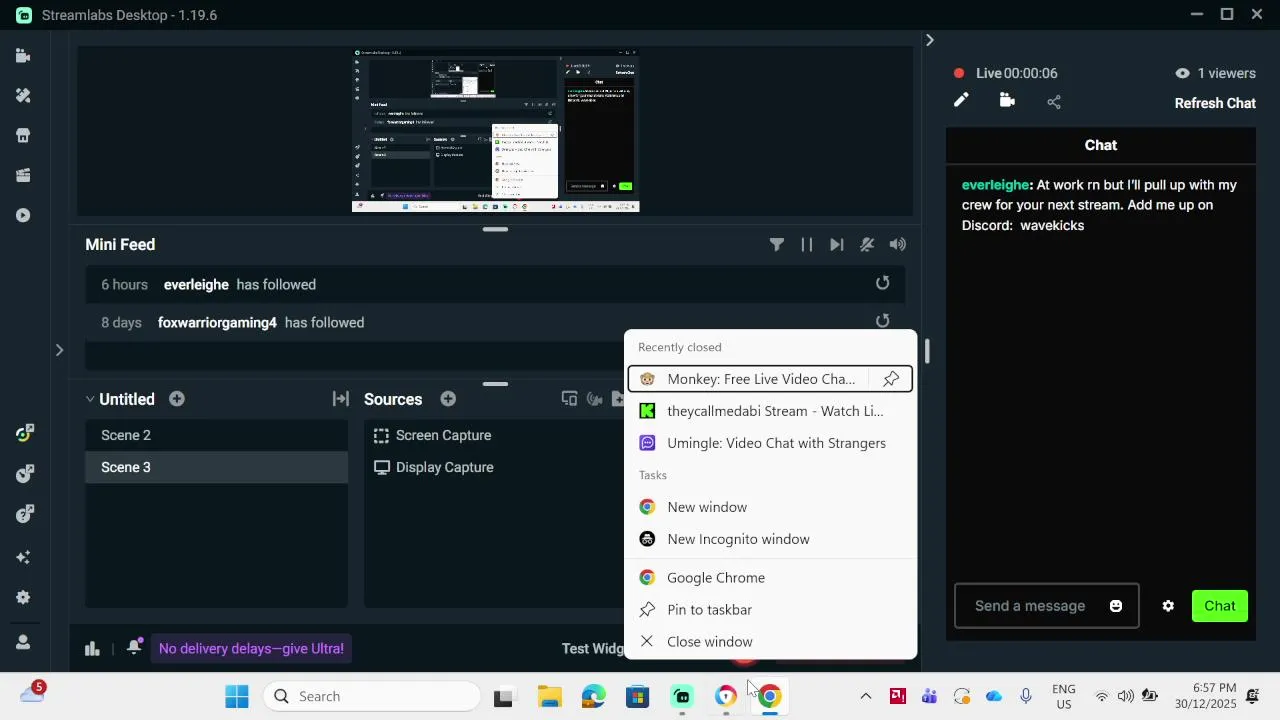Open the sparkle Ultra icon in sidebar
Image resolution: width=1280 pixels, height=720 pixels.
click(x=23, y=557)
